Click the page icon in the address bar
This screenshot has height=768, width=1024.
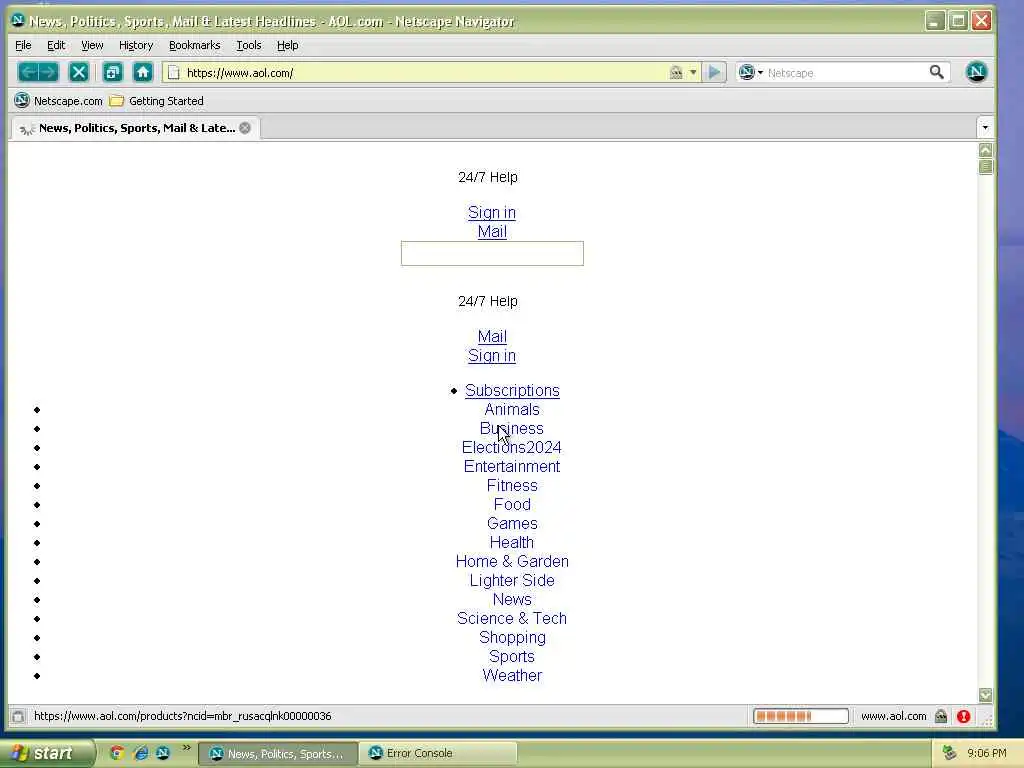click(x=174, y=72)
